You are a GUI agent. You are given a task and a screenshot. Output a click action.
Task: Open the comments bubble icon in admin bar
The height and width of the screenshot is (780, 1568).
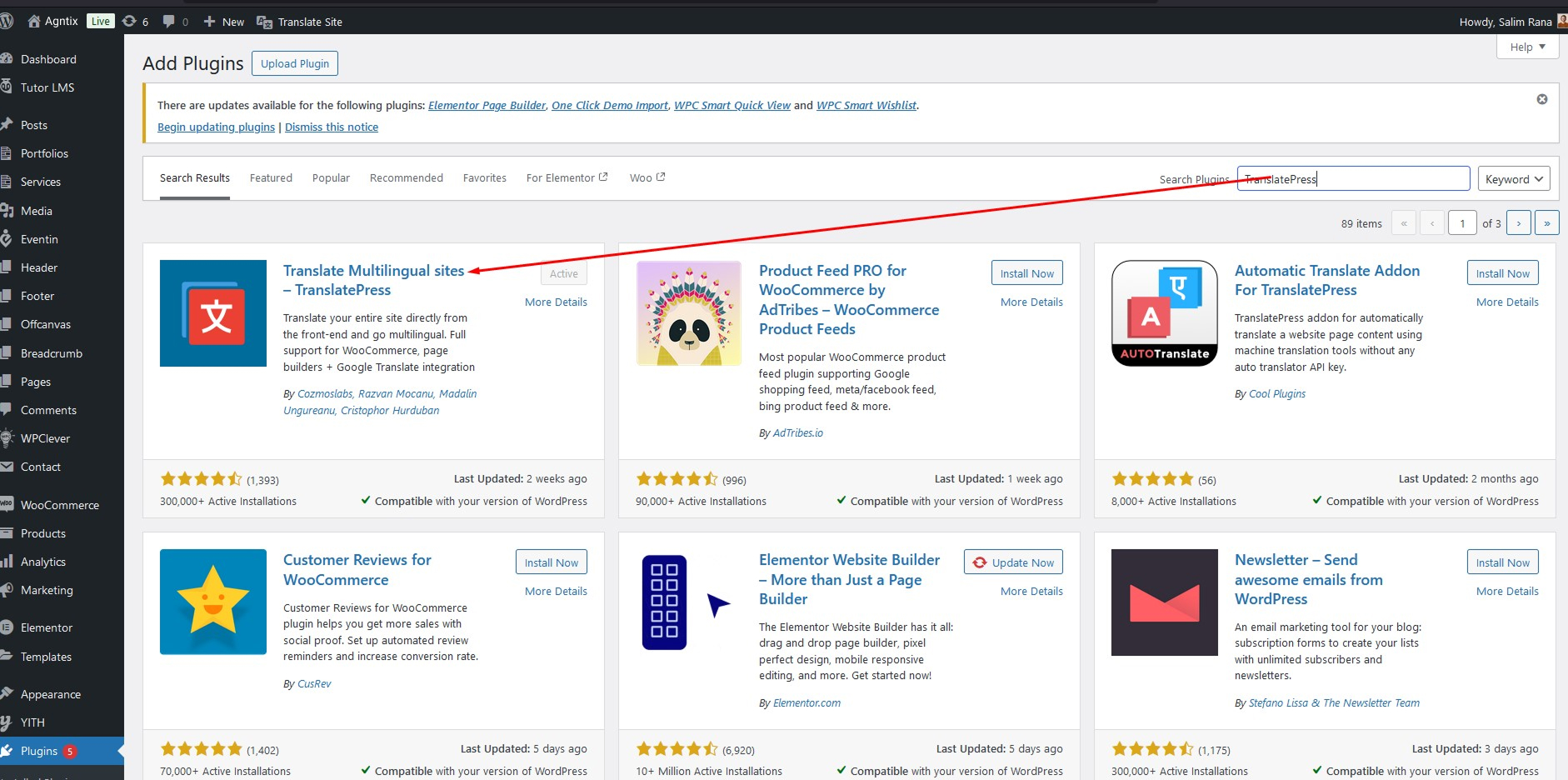click(x=175, y=22)
